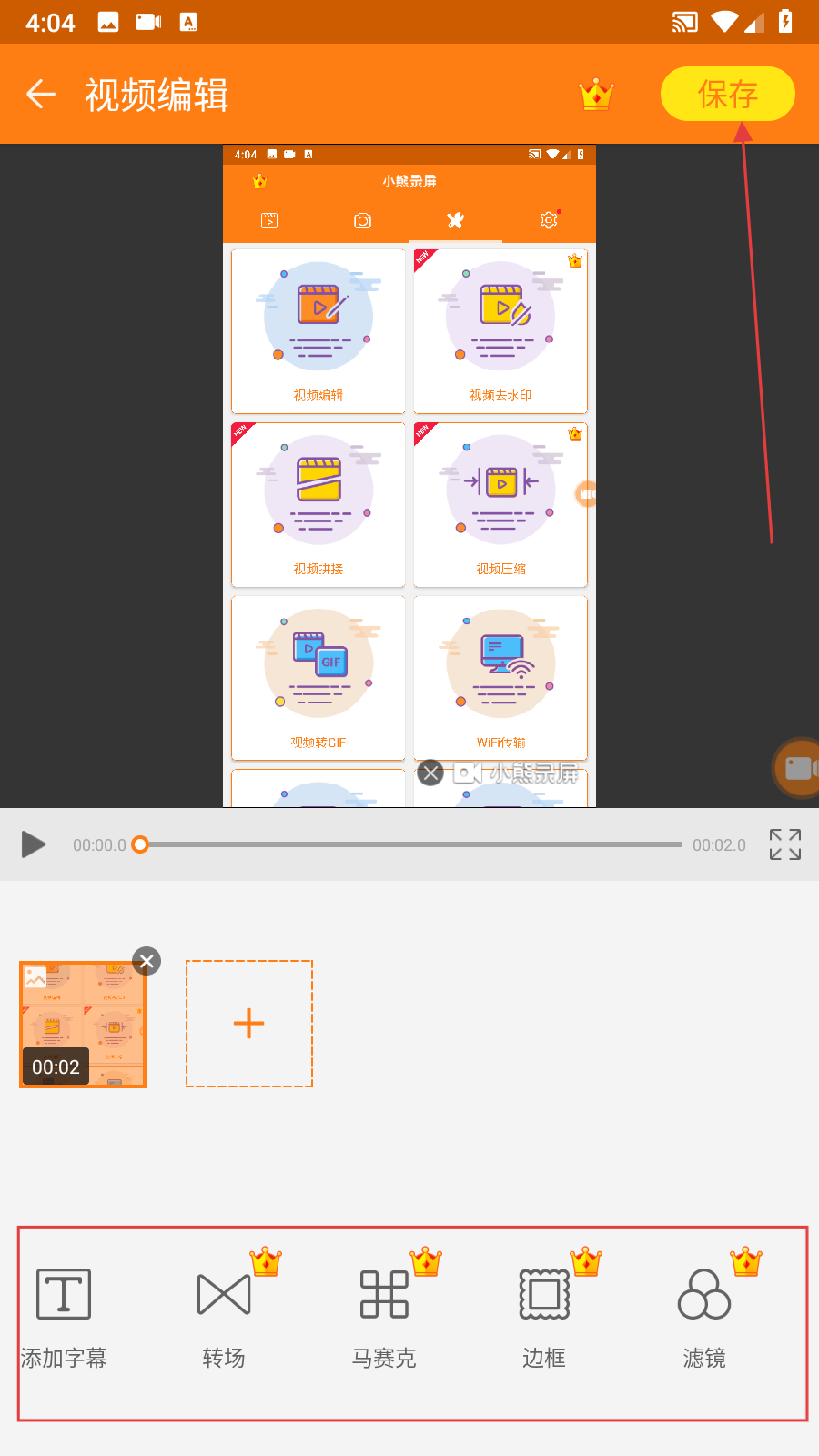Image resolution: width=819 pixels, height=1456 pixels.
Task: Enter fullscreen preview mode
Action: 785,844
